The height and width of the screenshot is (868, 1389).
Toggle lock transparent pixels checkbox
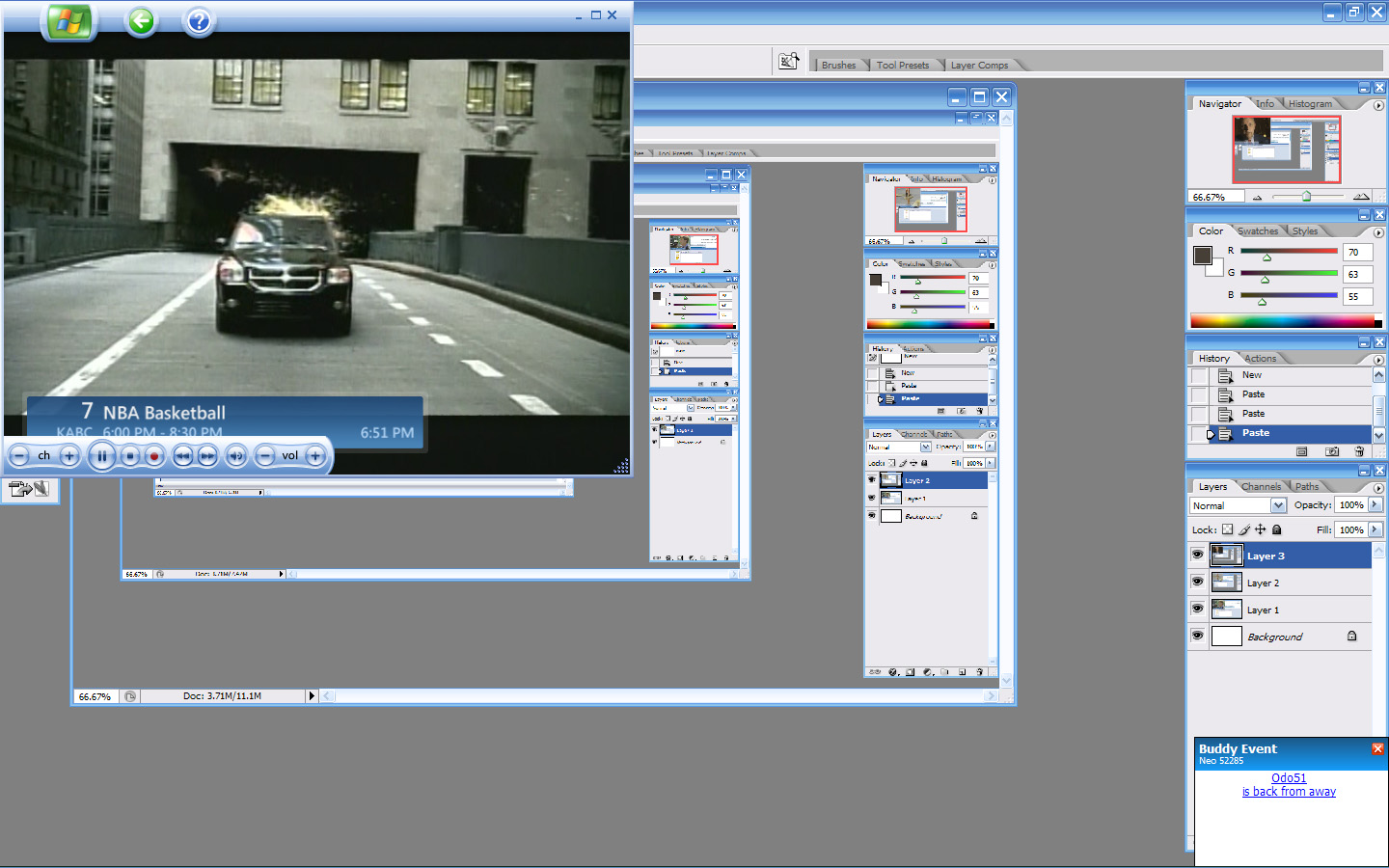[1227, 529]
